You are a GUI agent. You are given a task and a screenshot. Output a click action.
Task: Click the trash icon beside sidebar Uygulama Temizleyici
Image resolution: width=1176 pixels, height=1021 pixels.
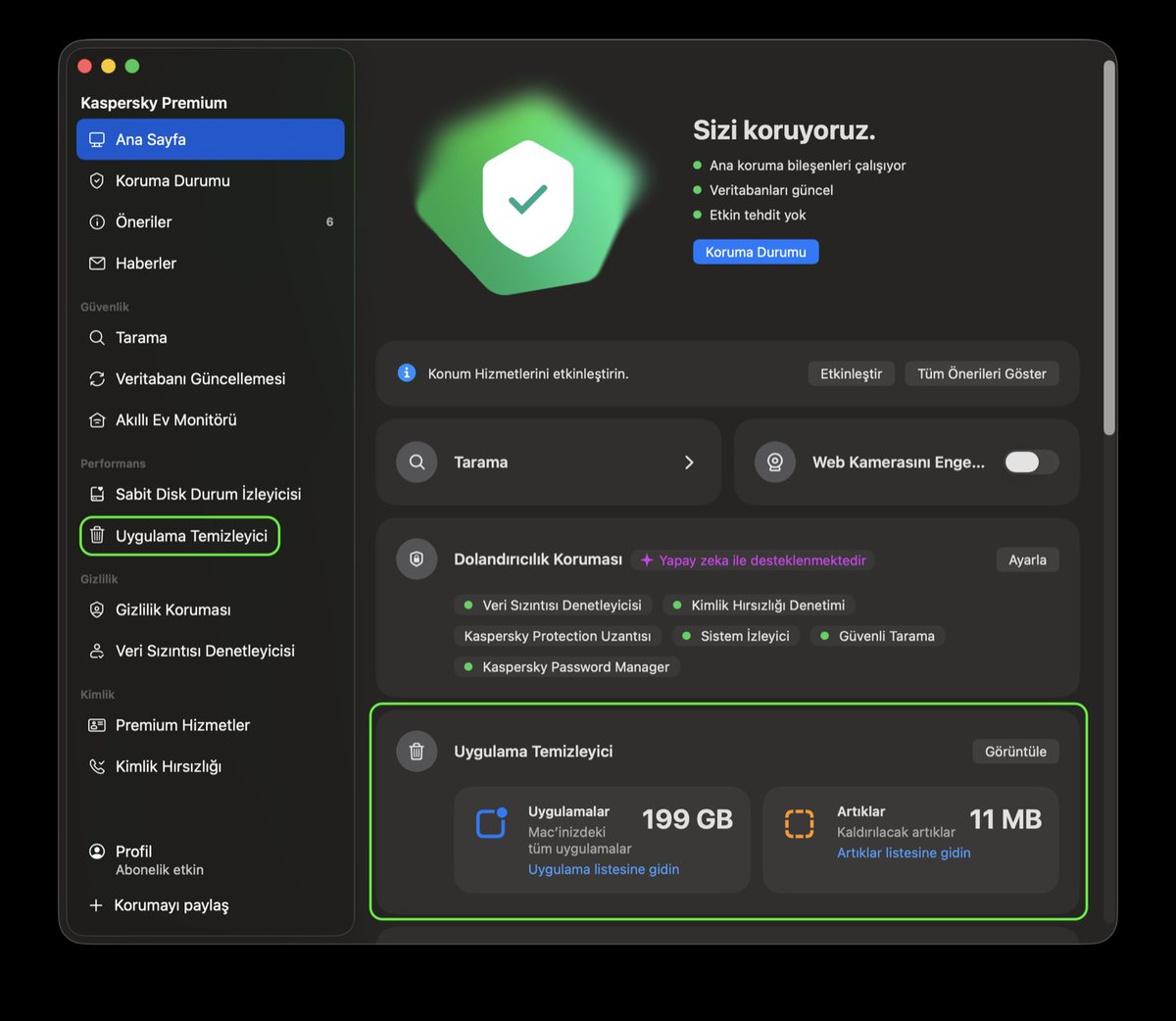point(97,535)
